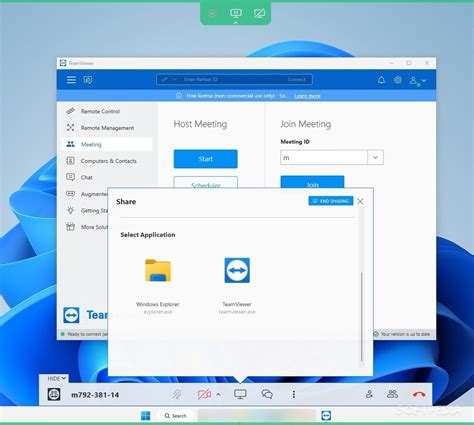Click the remote session icon beside hamburger menu
This screenshot has width=474, height=425.
88,80
